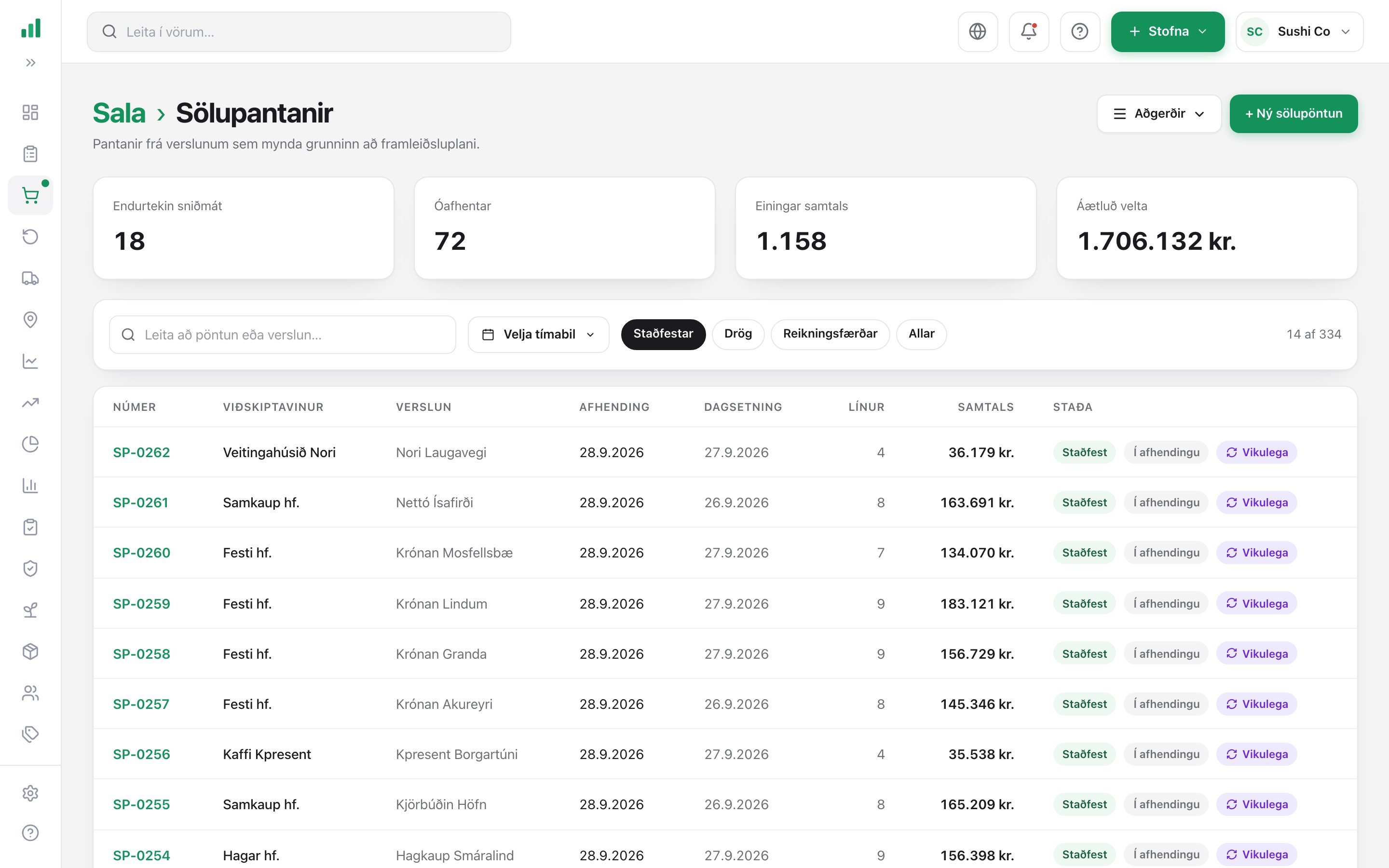
Task: Open the price tag sidebar icon
Action: click(30, 734)
